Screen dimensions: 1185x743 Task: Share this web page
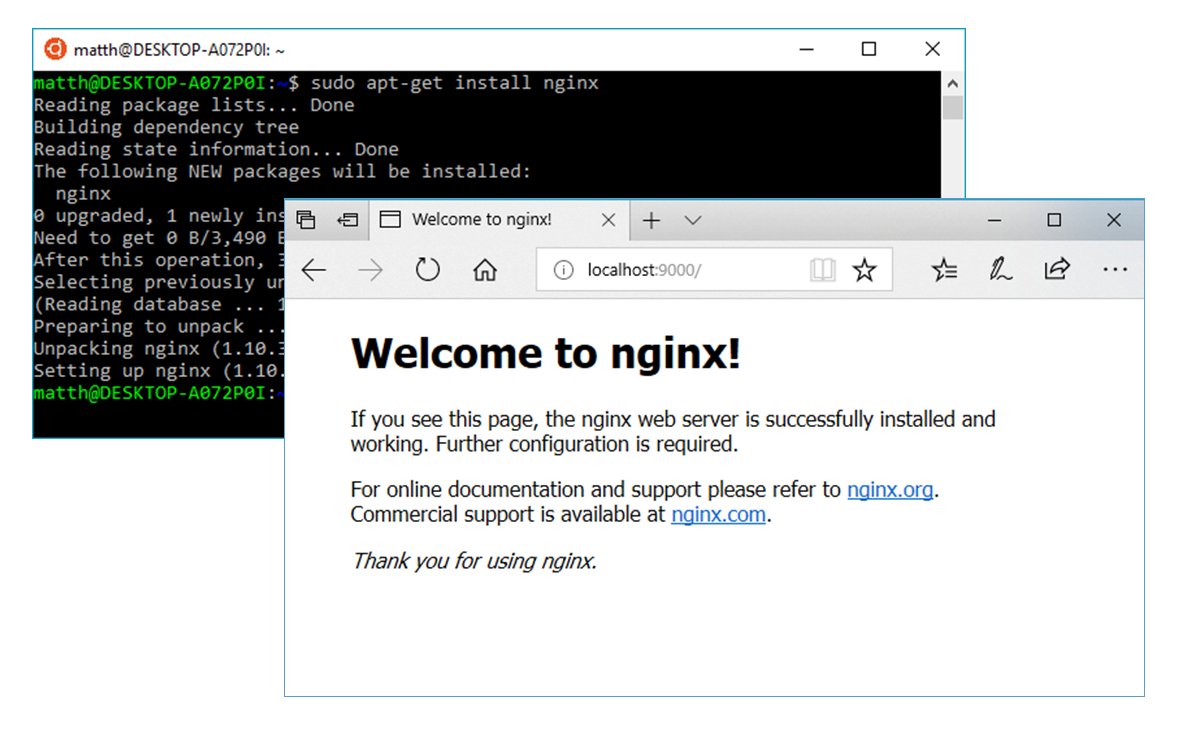[x=1057, y=268]
